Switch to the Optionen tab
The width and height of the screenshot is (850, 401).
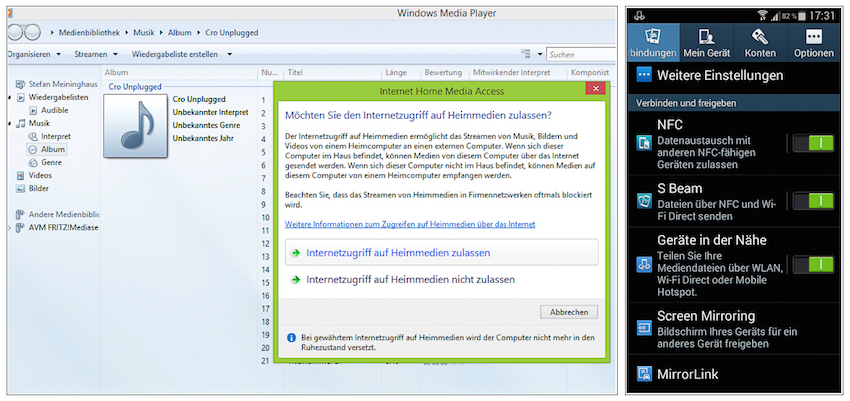(x=813, y=43)
